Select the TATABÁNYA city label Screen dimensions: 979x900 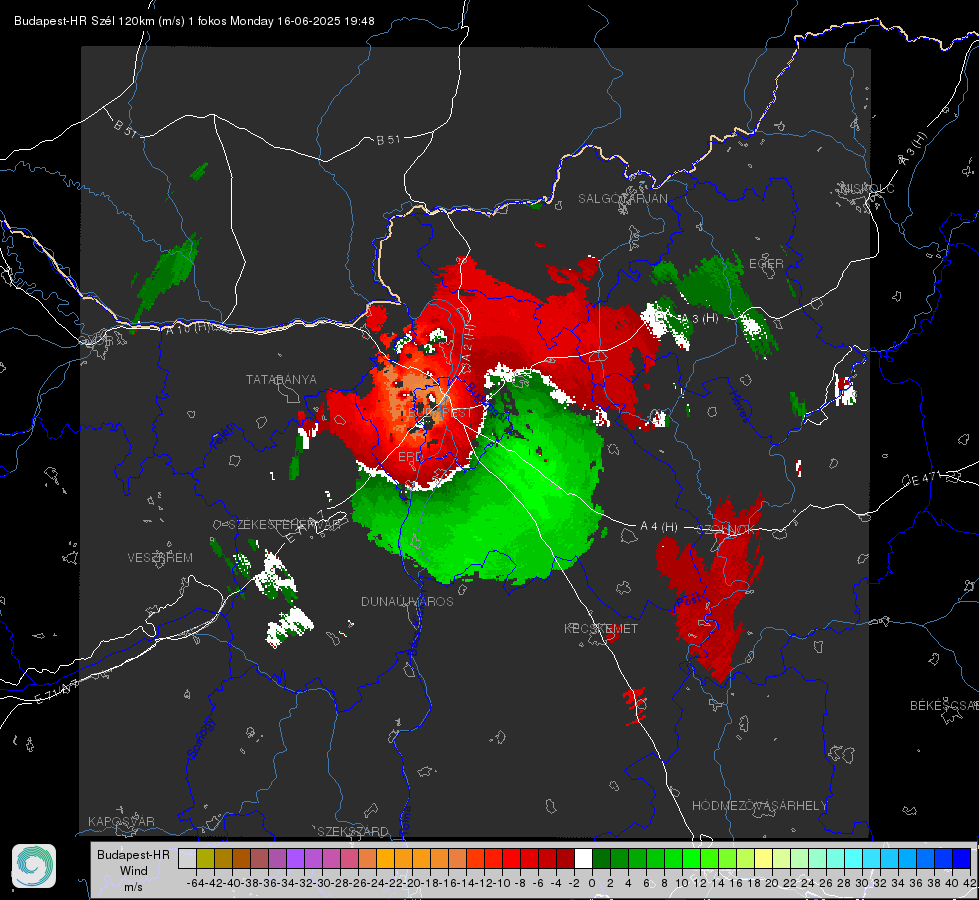[x=281, y=379]
